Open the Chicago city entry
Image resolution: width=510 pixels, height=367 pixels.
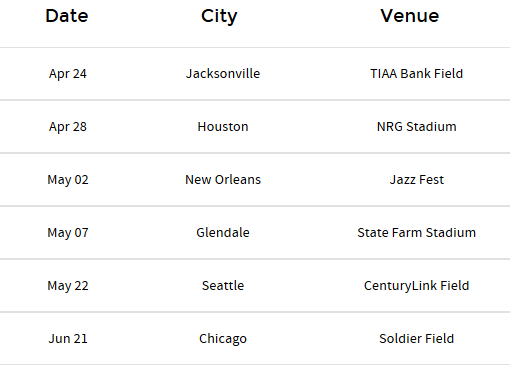click(x=223, y=339)
